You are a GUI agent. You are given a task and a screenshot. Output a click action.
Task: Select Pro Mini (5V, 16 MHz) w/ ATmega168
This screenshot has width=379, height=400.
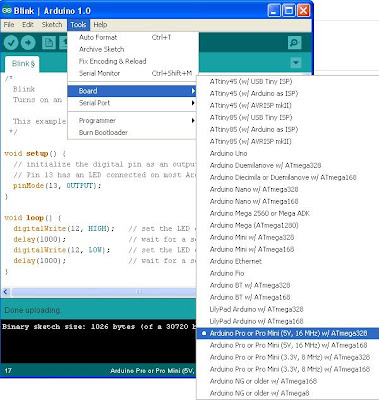click(x=288, y=346)
